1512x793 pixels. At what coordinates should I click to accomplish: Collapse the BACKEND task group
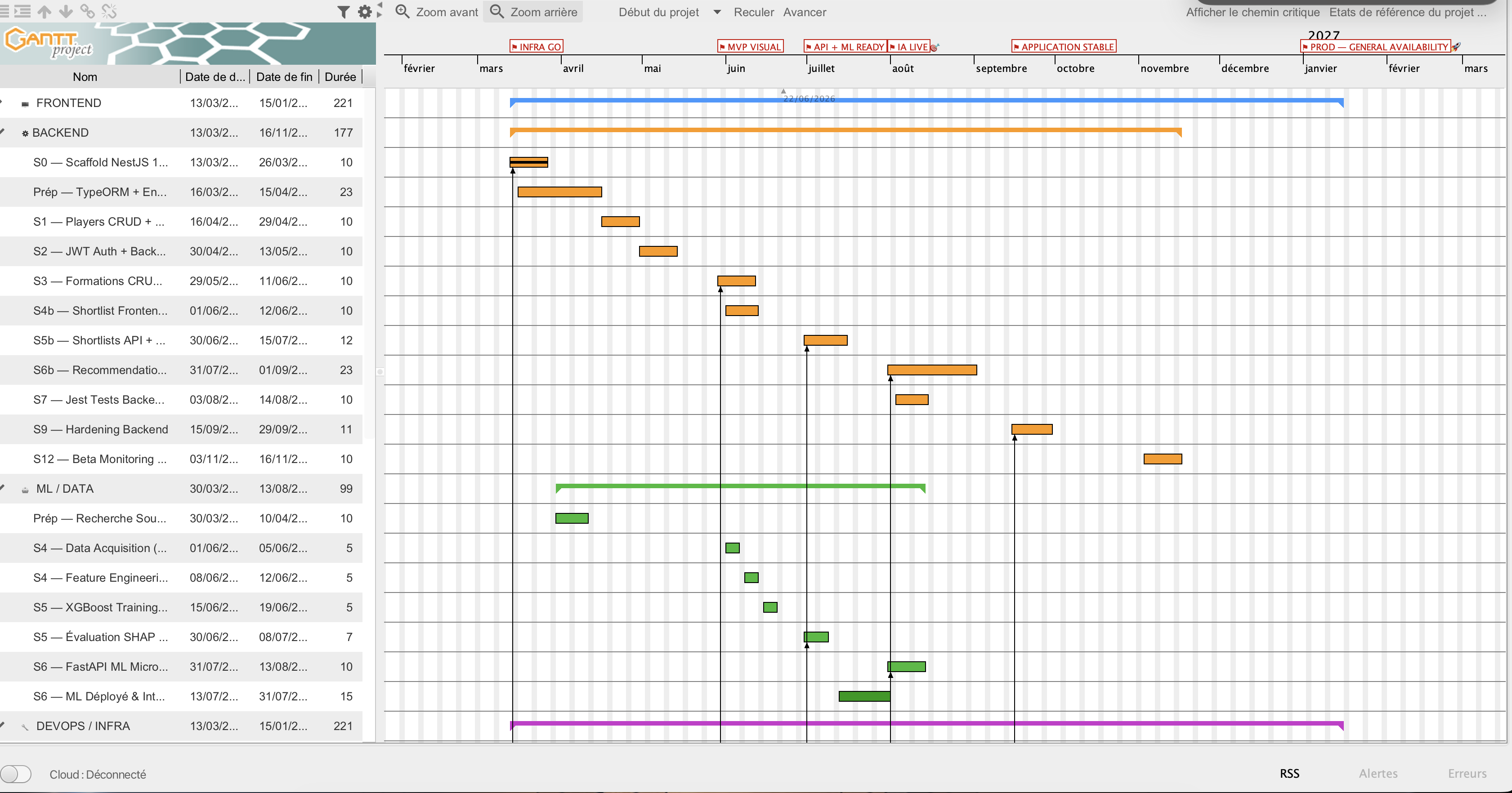pyautogui.click(x=3, y=132)
